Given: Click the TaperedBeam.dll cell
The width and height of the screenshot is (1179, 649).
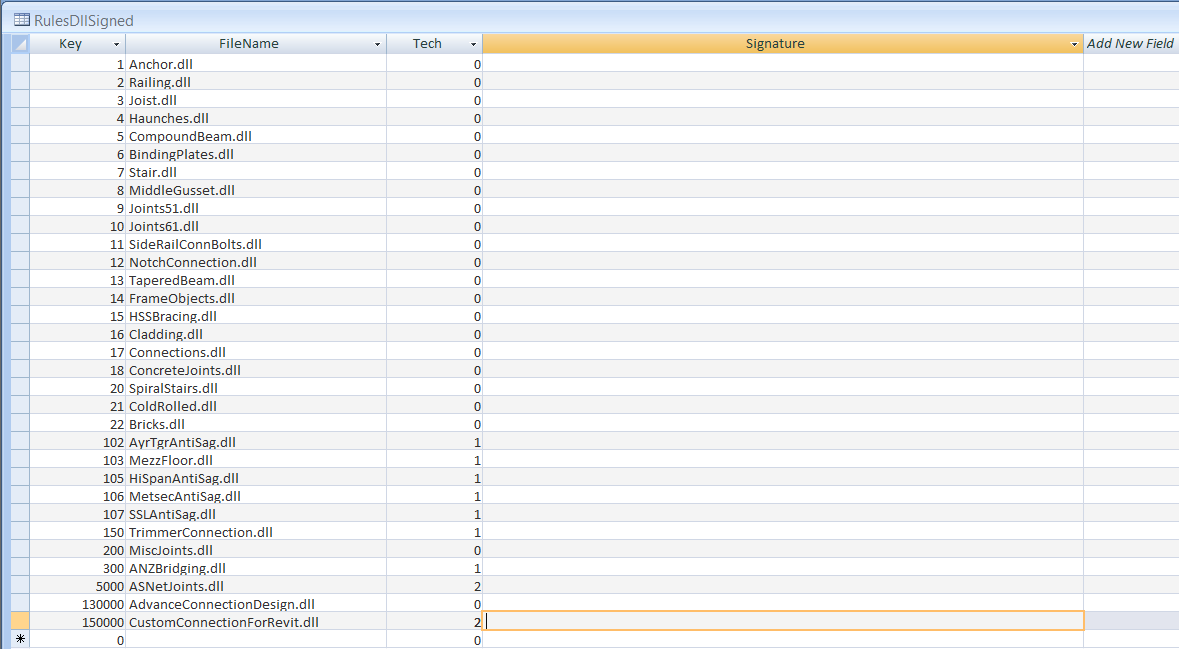Looking at the screenshot, I should click(256, 281).
